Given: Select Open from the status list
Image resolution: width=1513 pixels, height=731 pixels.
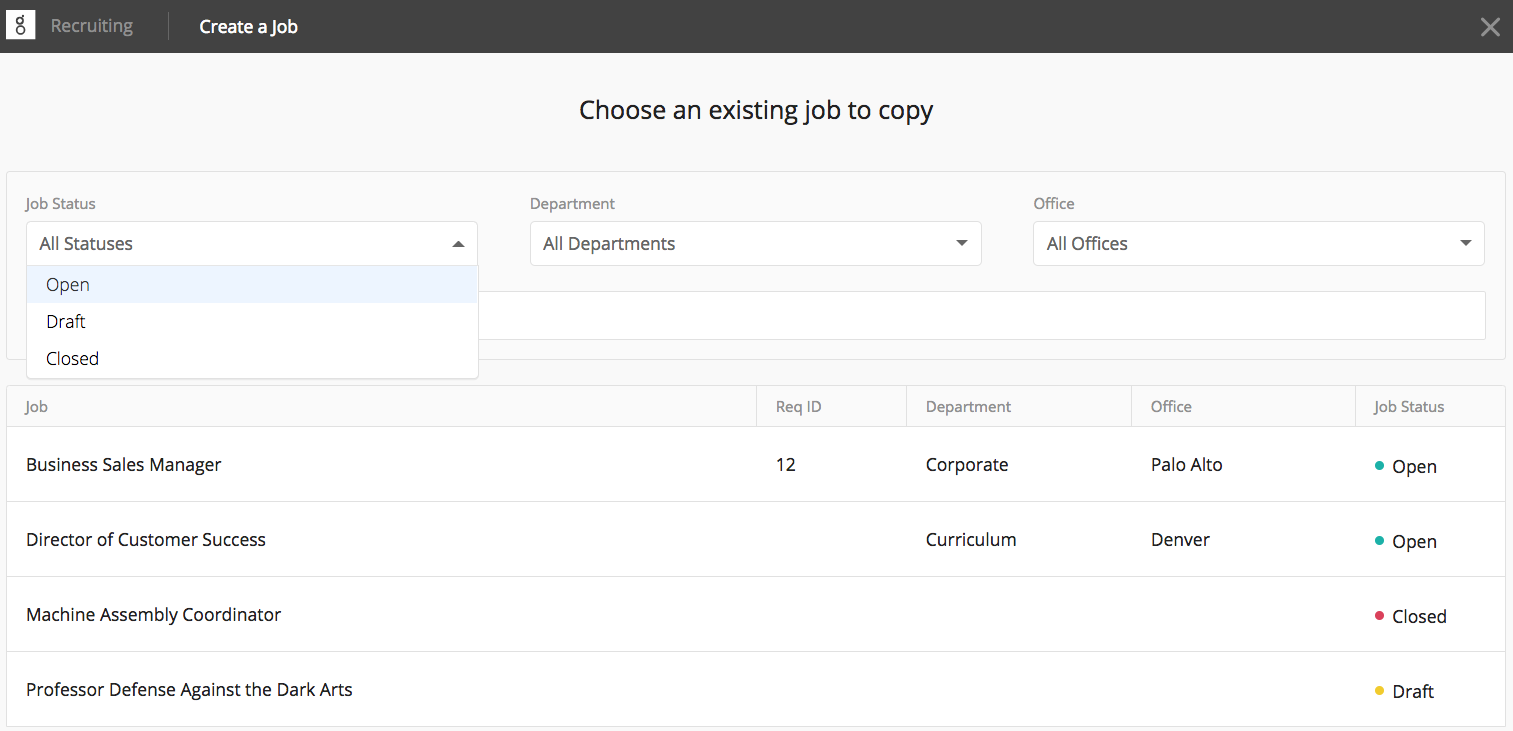Looking at the screenshot, I should coord(252,285).
